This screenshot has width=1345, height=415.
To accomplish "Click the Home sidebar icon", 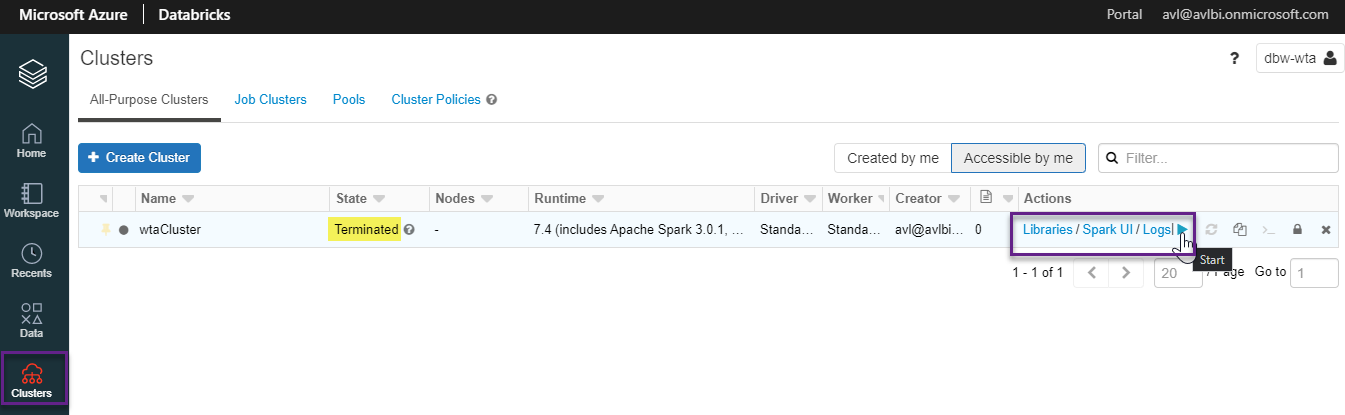I will pos(31,140).
